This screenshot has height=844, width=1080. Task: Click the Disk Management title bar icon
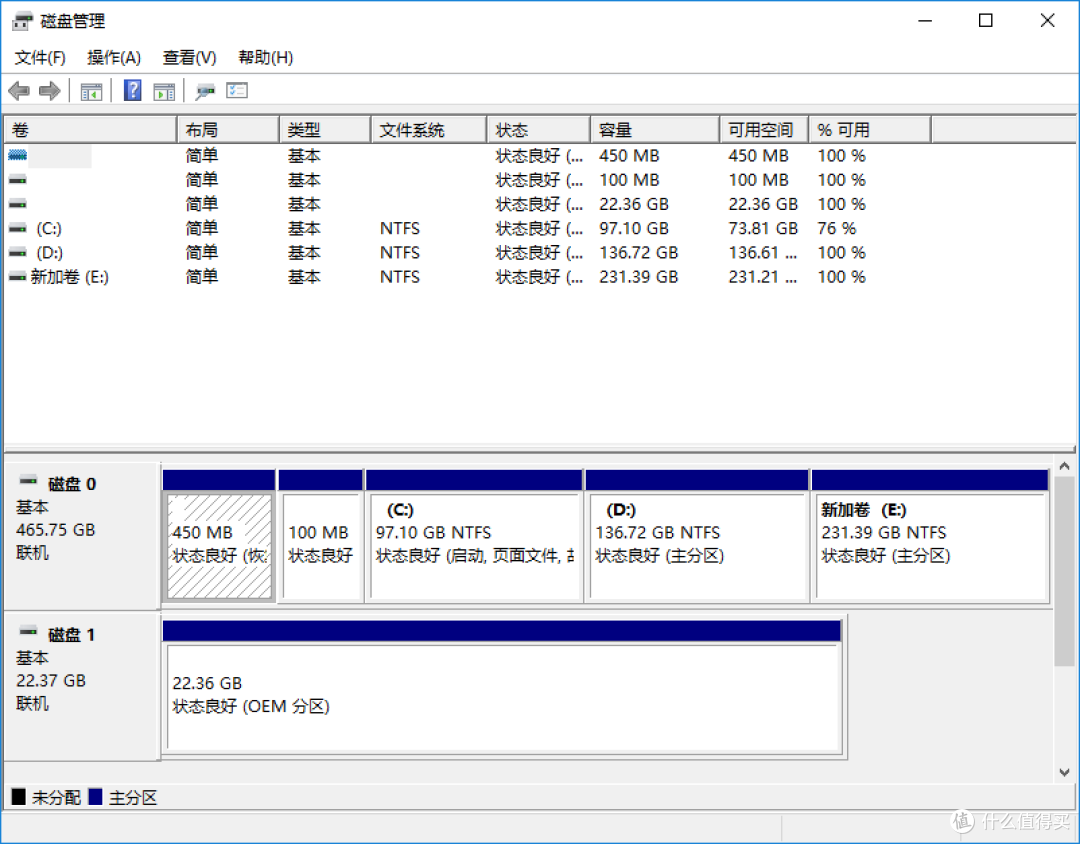click(22, 20)
